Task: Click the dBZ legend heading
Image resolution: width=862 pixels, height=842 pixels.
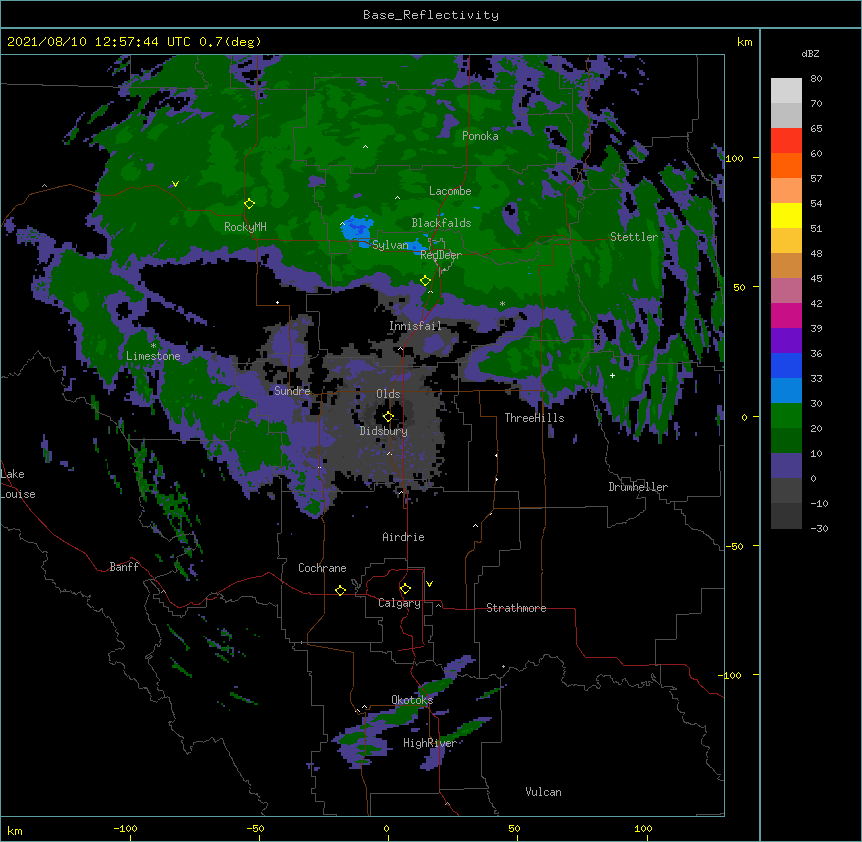Action: point(810,53)
